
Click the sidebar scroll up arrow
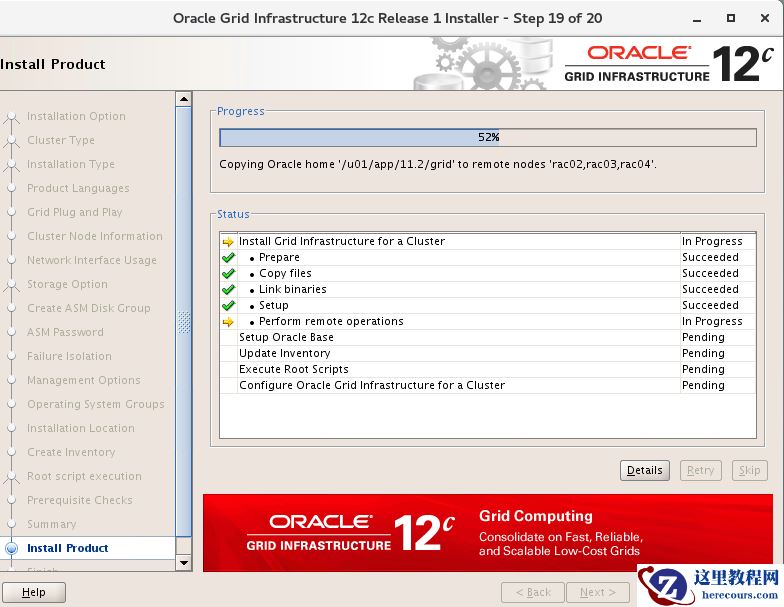tap(184, 99)
